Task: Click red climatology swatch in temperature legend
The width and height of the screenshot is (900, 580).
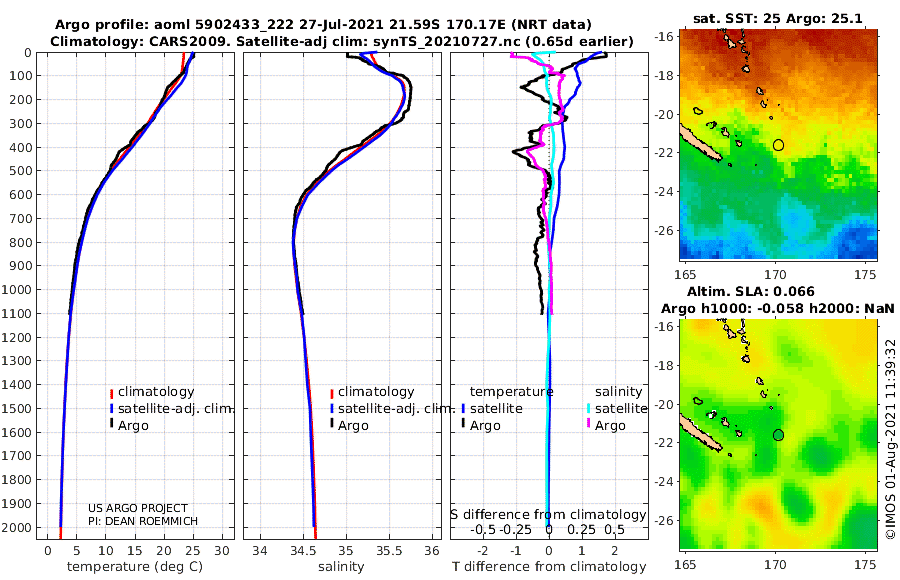Action: pyautogui.click(x=111, y=393)
